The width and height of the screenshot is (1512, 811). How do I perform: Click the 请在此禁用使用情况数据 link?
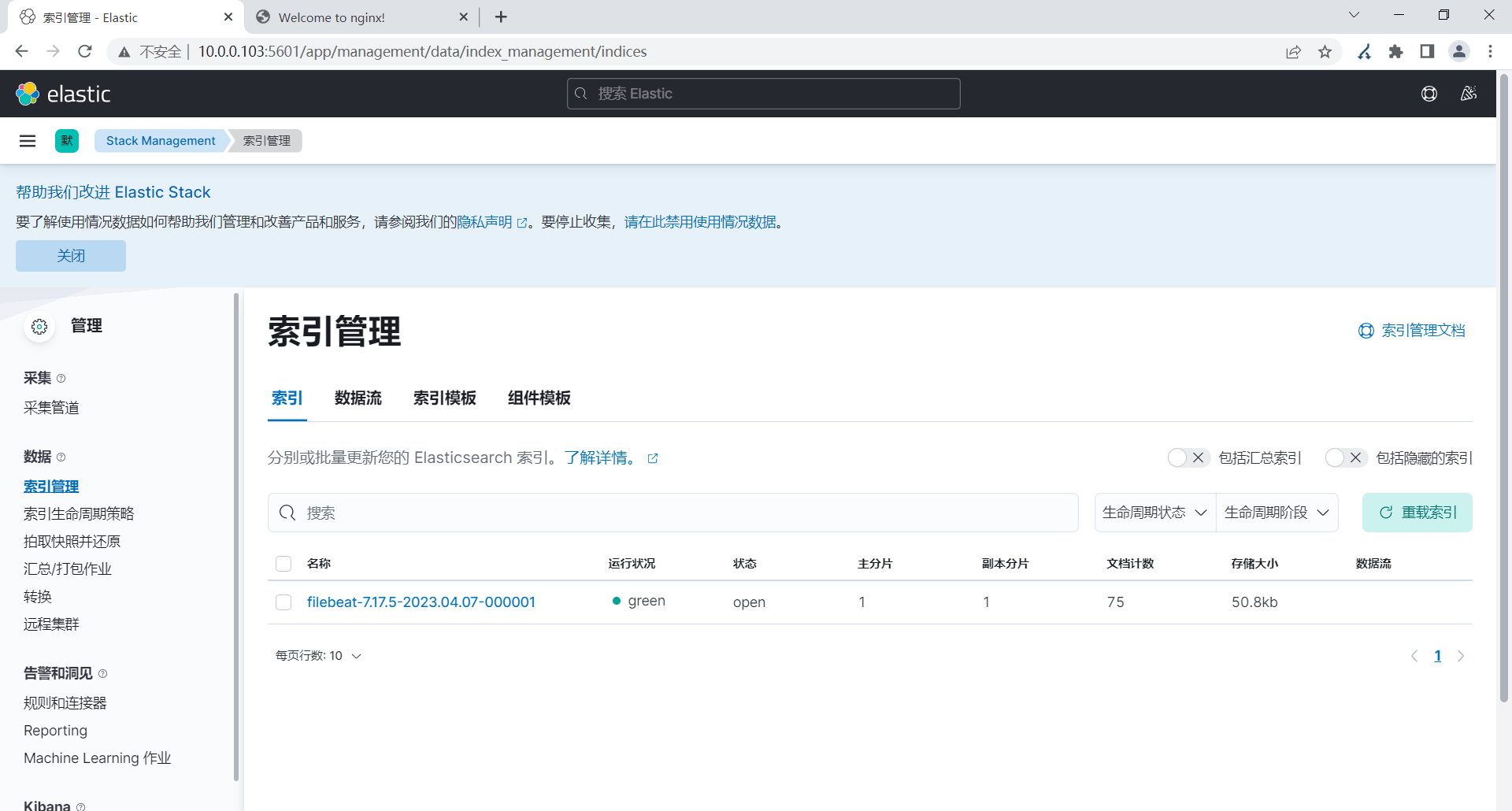[700, 222]
